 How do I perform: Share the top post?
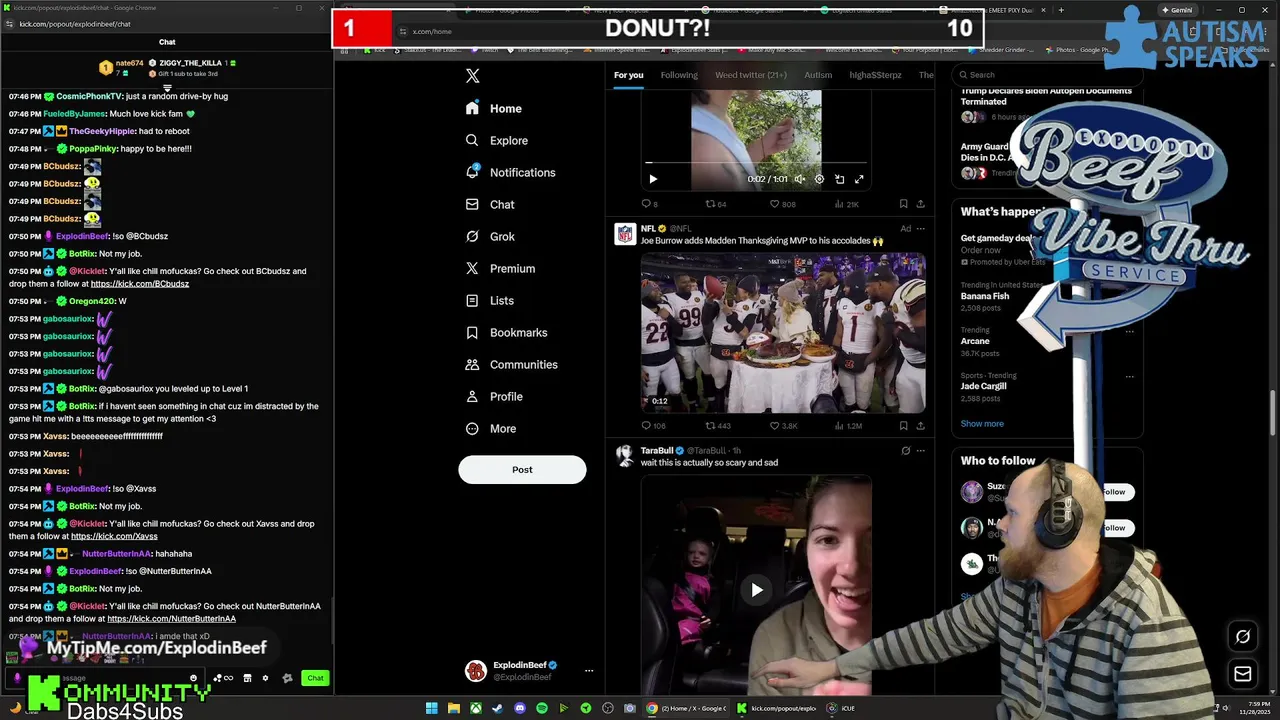point(920,204)
